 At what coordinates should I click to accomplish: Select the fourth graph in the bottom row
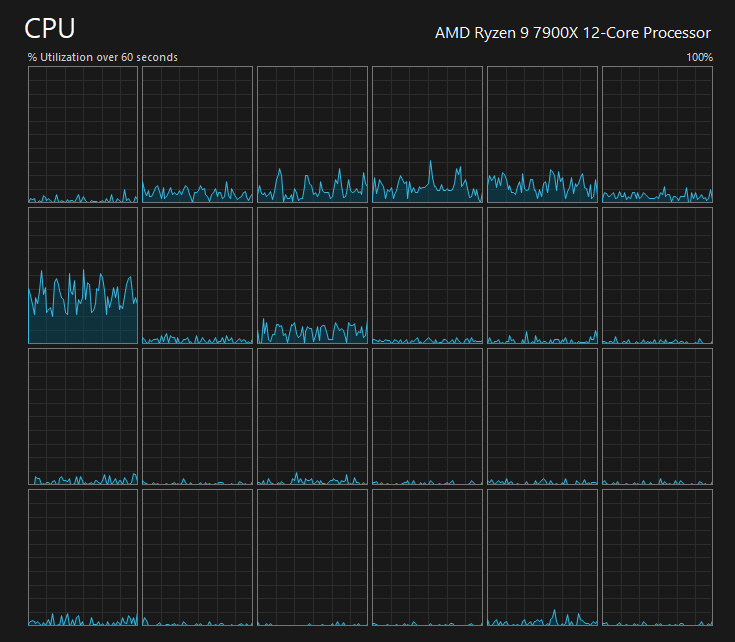(428, 558)
